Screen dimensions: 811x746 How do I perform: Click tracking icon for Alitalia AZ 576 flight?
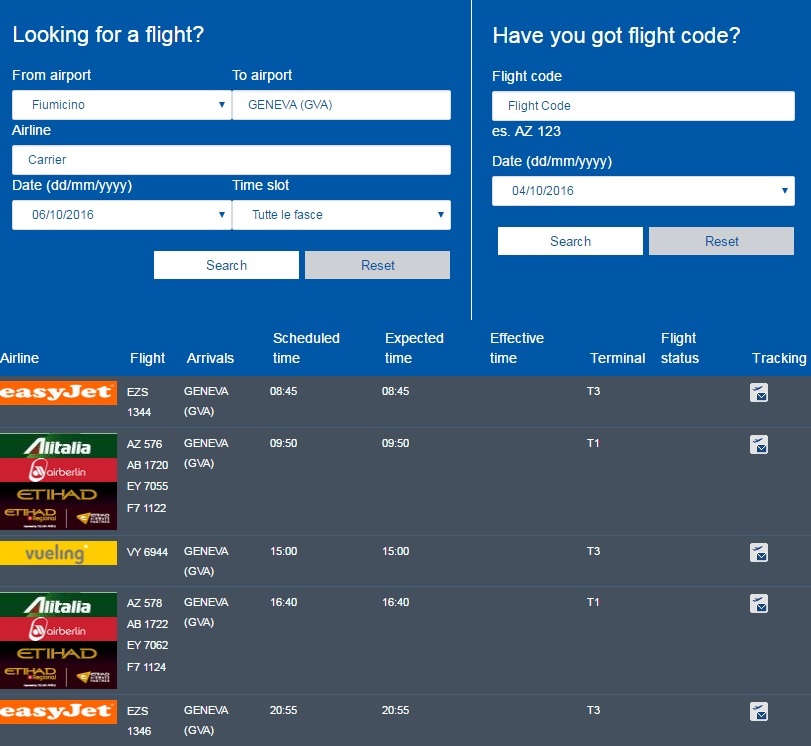pos(759,445)
